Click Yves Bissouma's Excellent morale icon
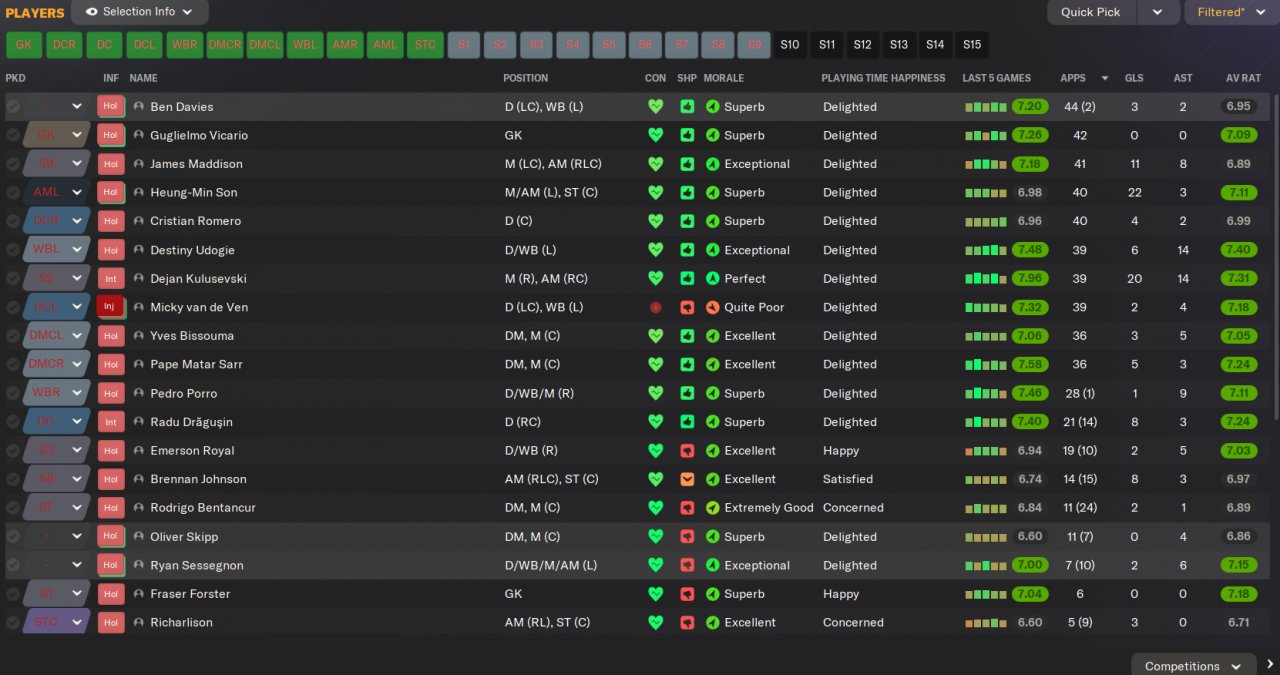Image resolution: width=1280 pixels, height=675 pixels. pos(713,336)
